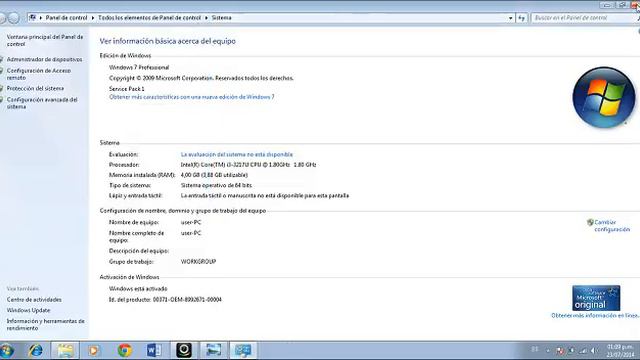This screenshot has width=640, height=360.
Task: Open the taskbar clock and date
Action: click(x=620, y=351)
